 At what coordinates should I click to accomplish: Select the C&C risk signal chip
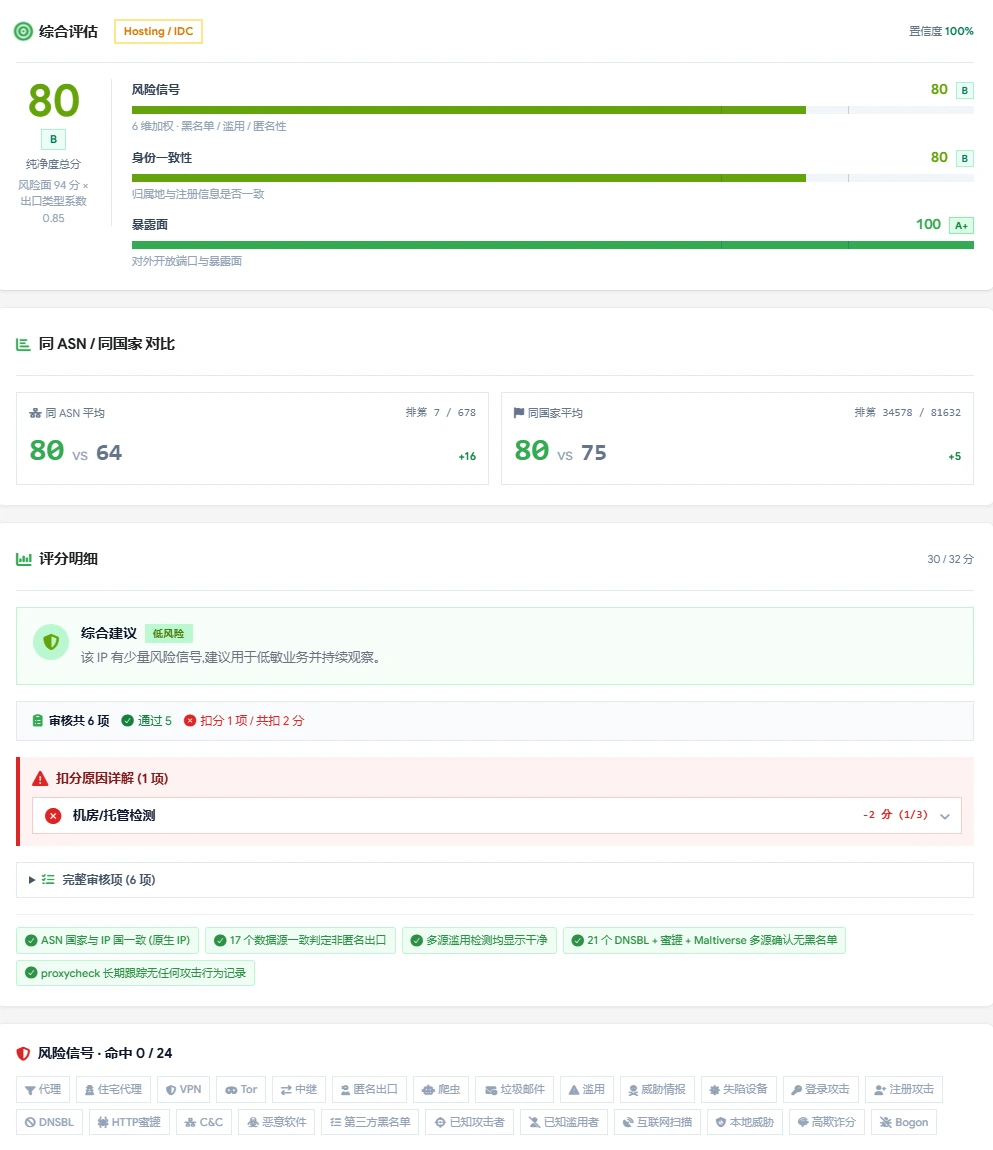click(204, 1122)
